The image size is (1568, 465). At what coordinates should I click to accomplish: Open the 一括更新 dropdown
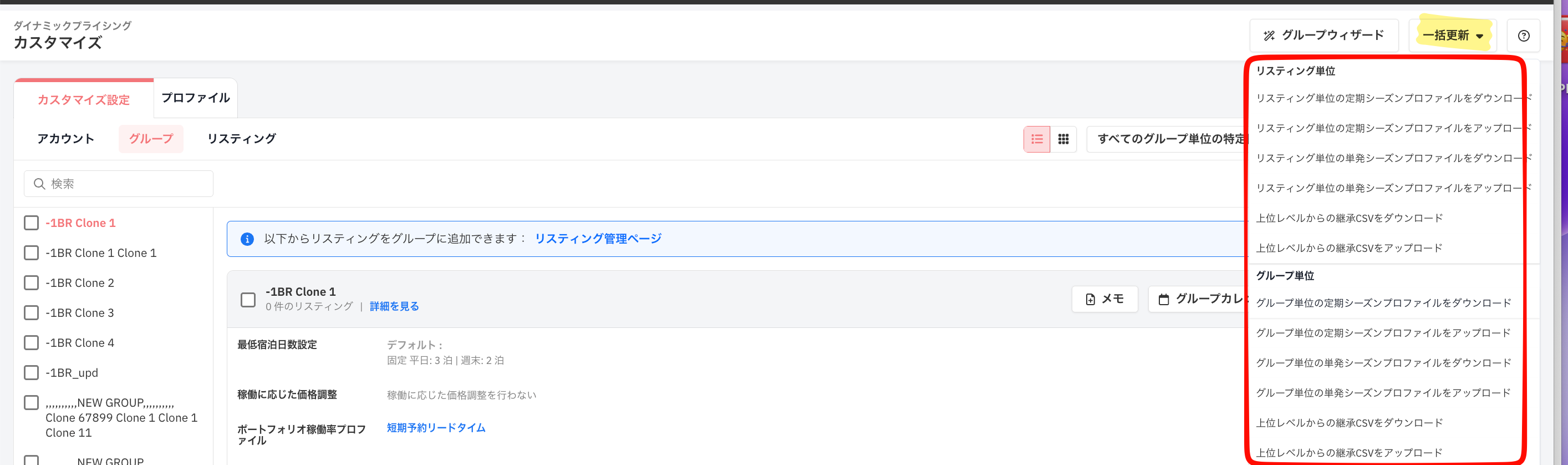pyautogui.click(x=1452, y=36)
